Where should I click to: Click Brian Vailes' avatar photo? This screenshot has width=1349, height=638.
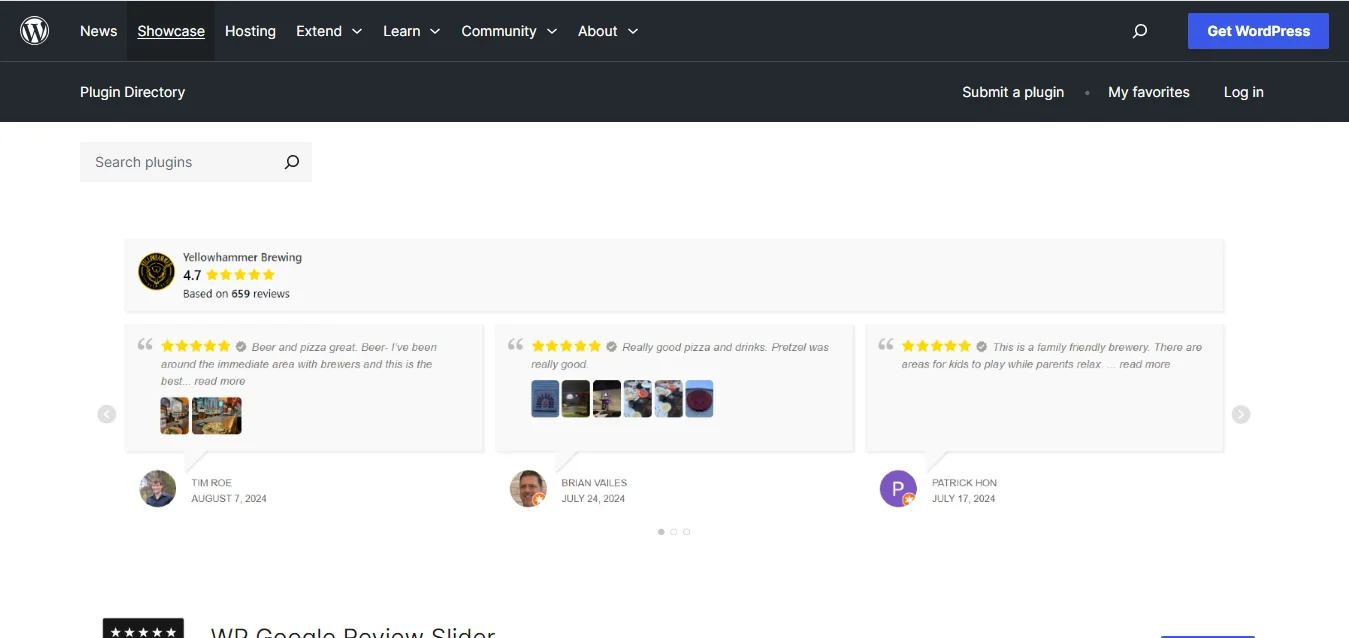pos(528,489)
